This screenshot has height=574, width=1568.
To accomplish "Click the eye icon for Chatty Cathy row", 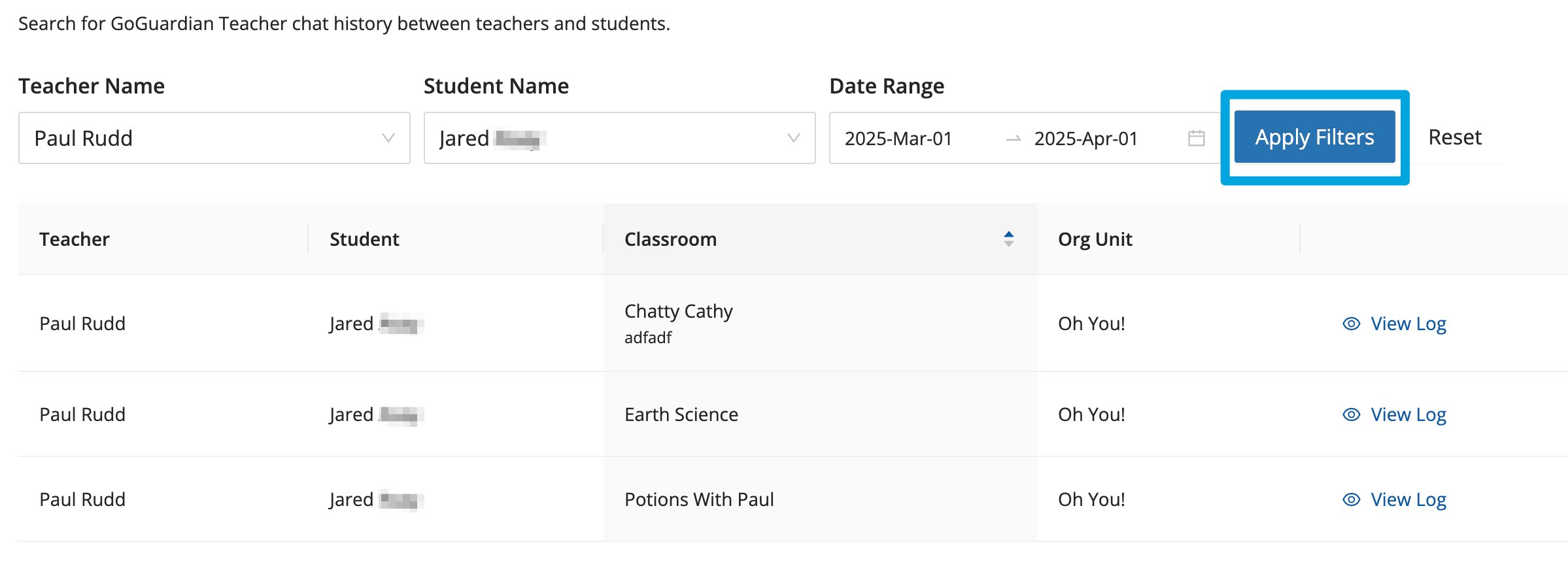I will point(1351,324).
